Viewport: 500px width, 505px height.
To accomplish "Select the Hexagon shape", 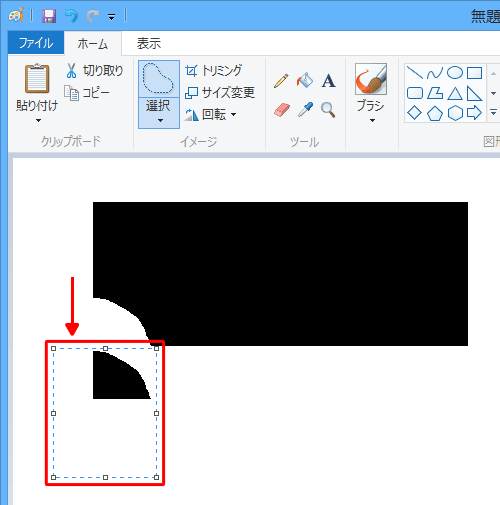I will [x=455, y=113].
